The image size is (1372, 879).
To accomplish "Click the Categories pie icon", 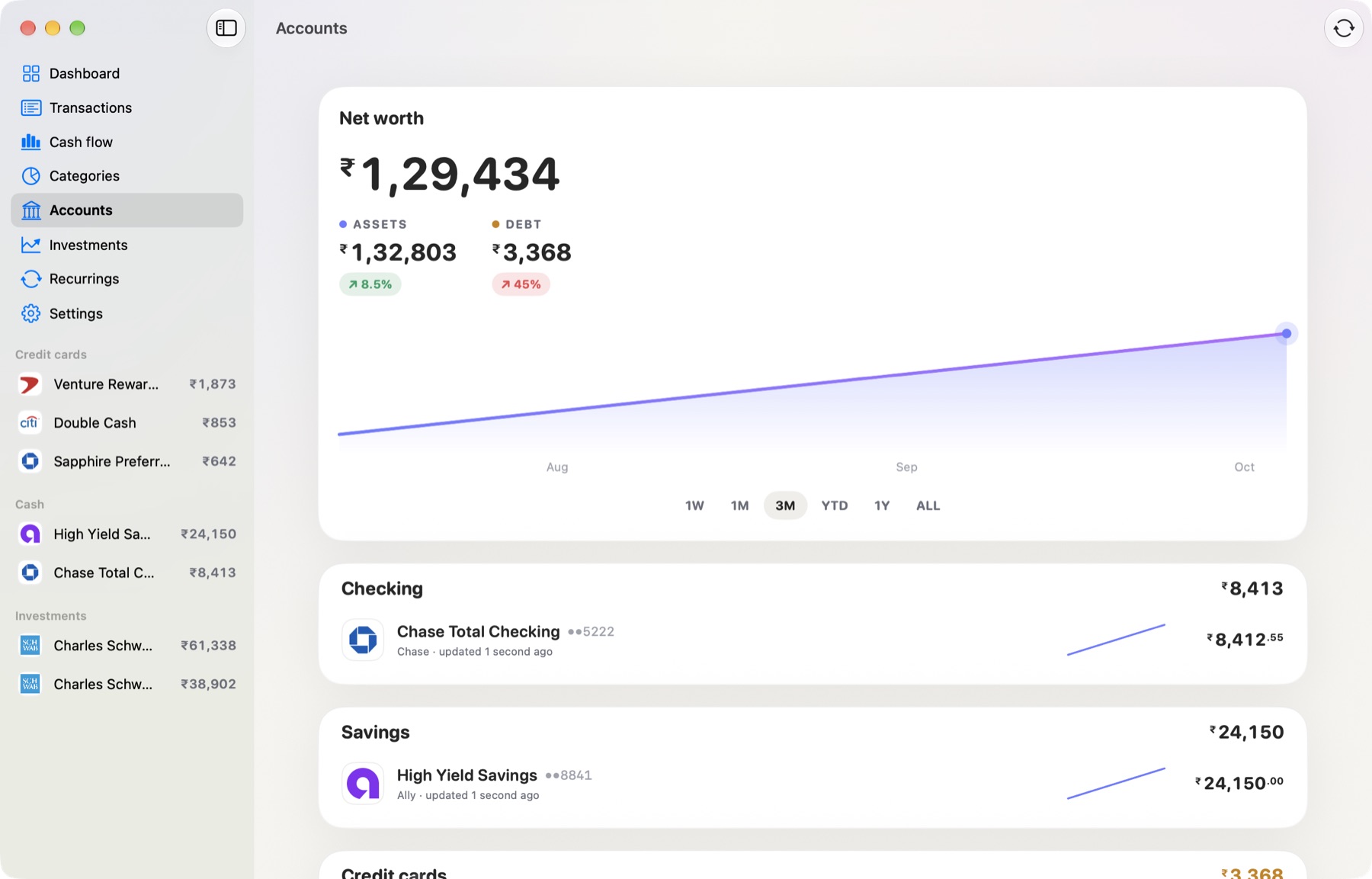I will (30, 176).
